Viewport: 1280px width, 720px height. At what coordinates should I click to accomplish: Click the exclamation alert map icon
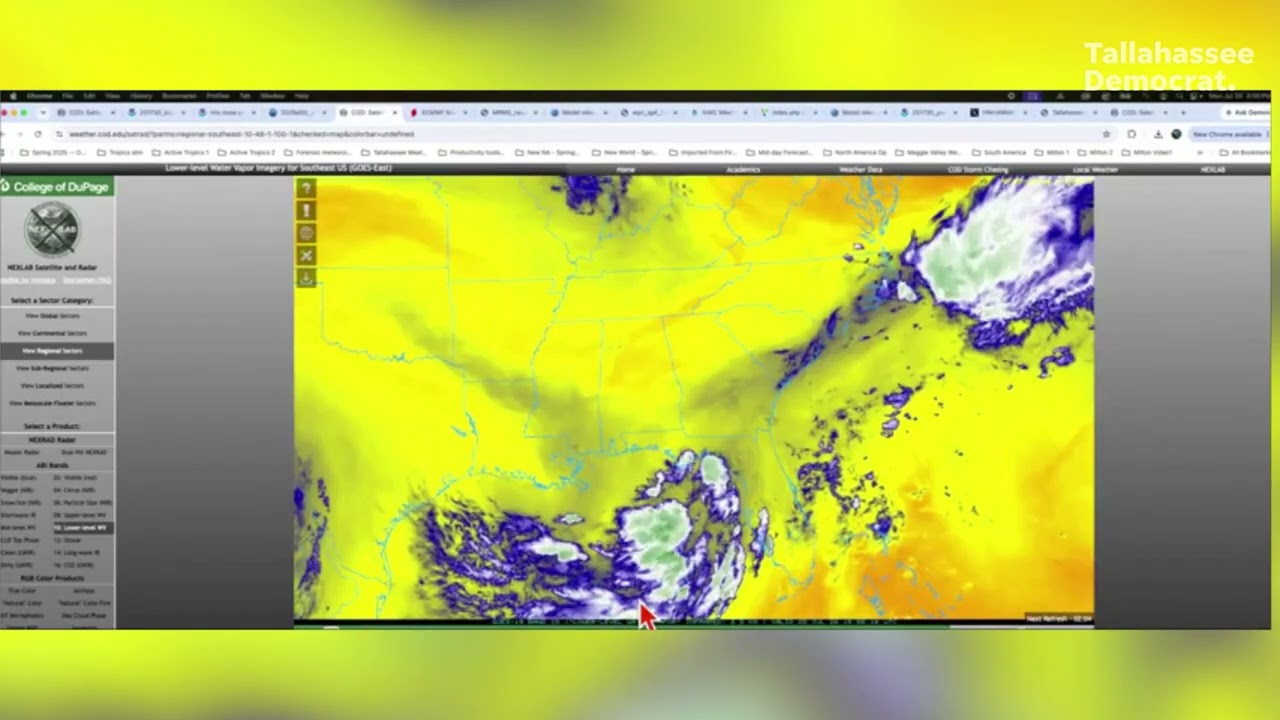(x=306, y=211)
